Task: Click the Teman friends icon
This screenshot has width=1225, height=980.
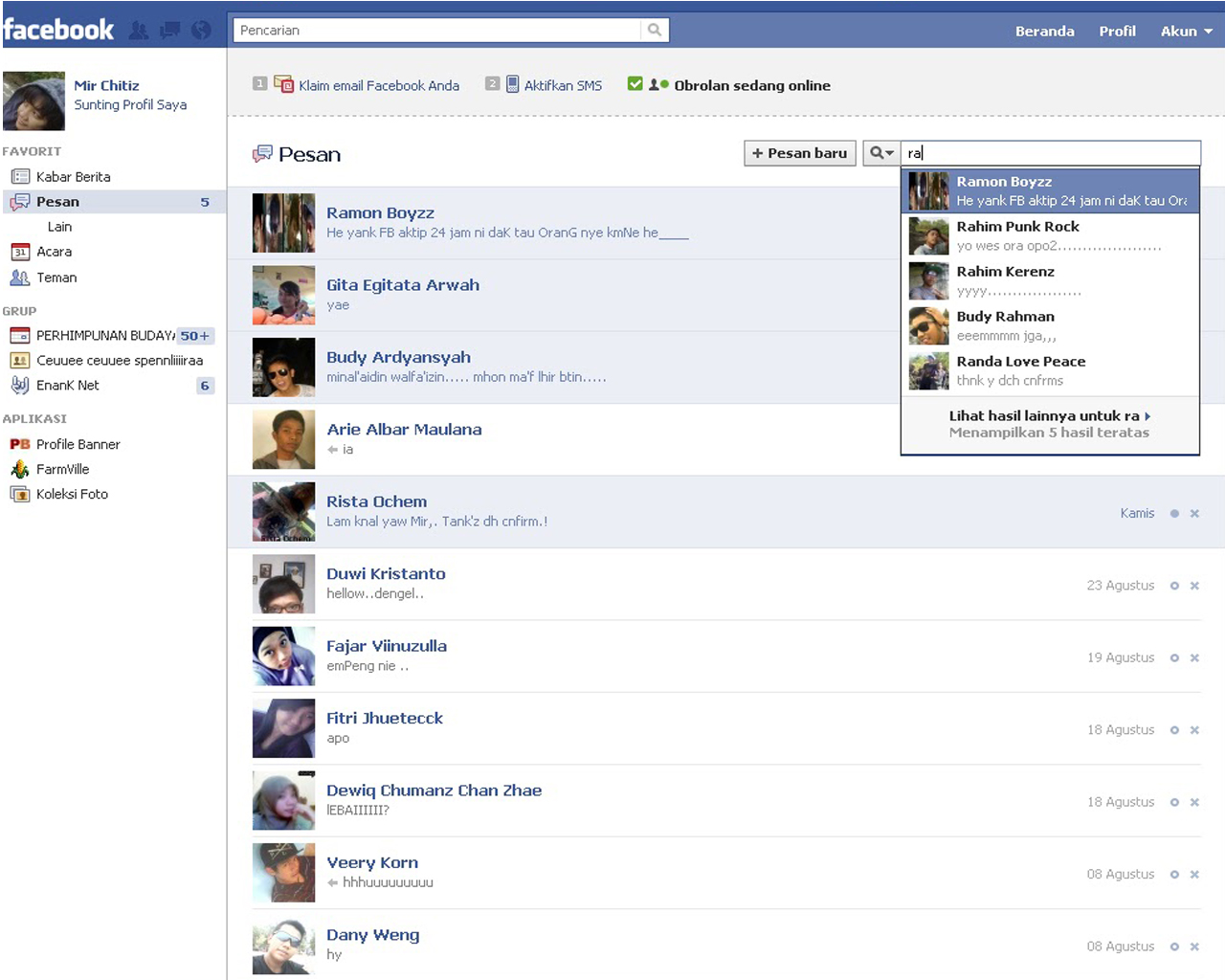Action: pyautogui.click(x=20, y=278)
